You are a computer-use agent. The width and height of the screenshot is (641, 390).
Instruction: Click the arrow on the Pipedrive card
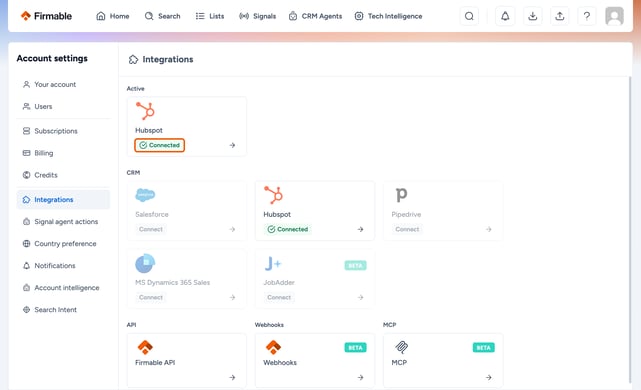click(x=489, y=229)
